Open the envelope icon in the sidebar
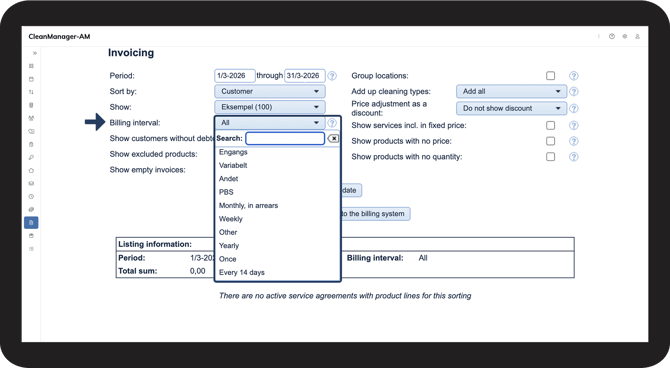The height and width of the screenshot is (368, 670). click(x=31, y=183)
